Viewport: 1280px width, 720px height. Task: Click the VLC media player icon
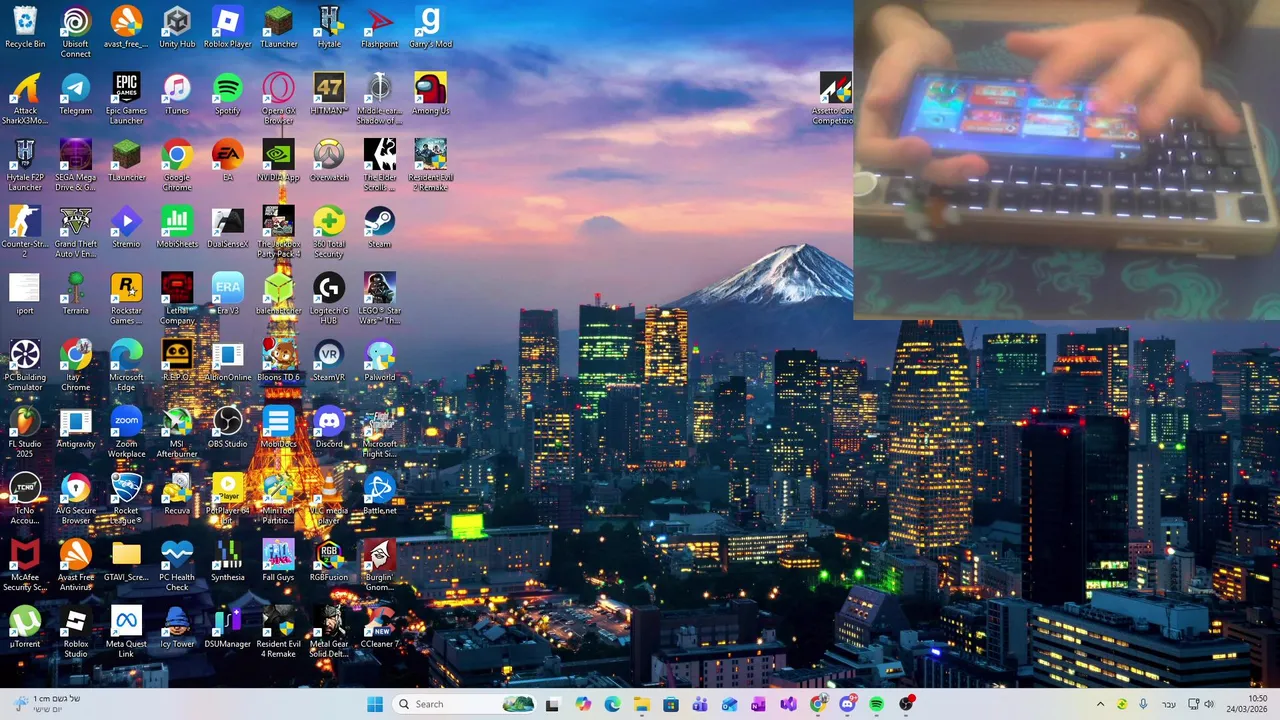(x=329, y=498)
